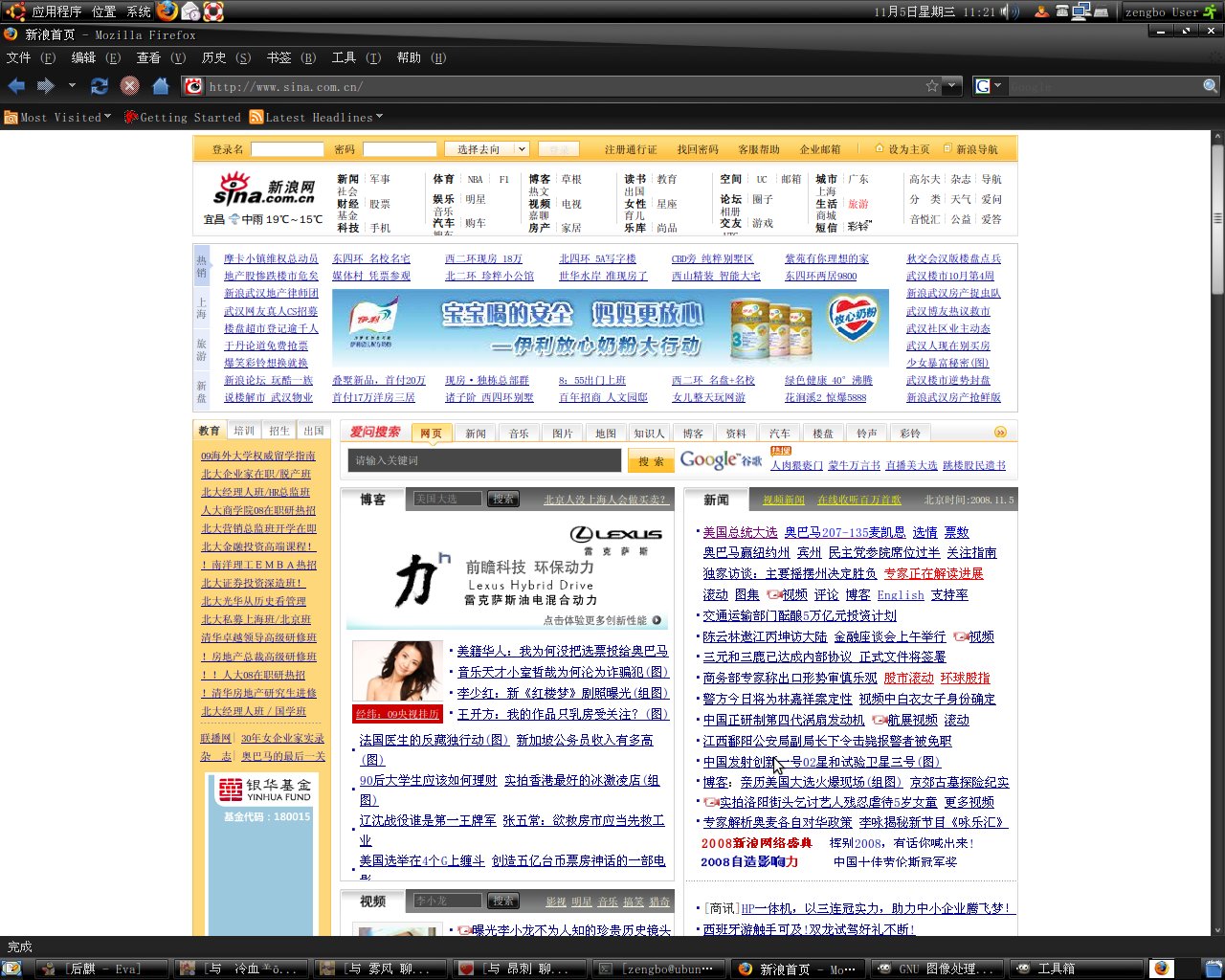Select the 教育 tab in the left sidebar
This screenshot has width=1225, height=980.
(210, 431)
